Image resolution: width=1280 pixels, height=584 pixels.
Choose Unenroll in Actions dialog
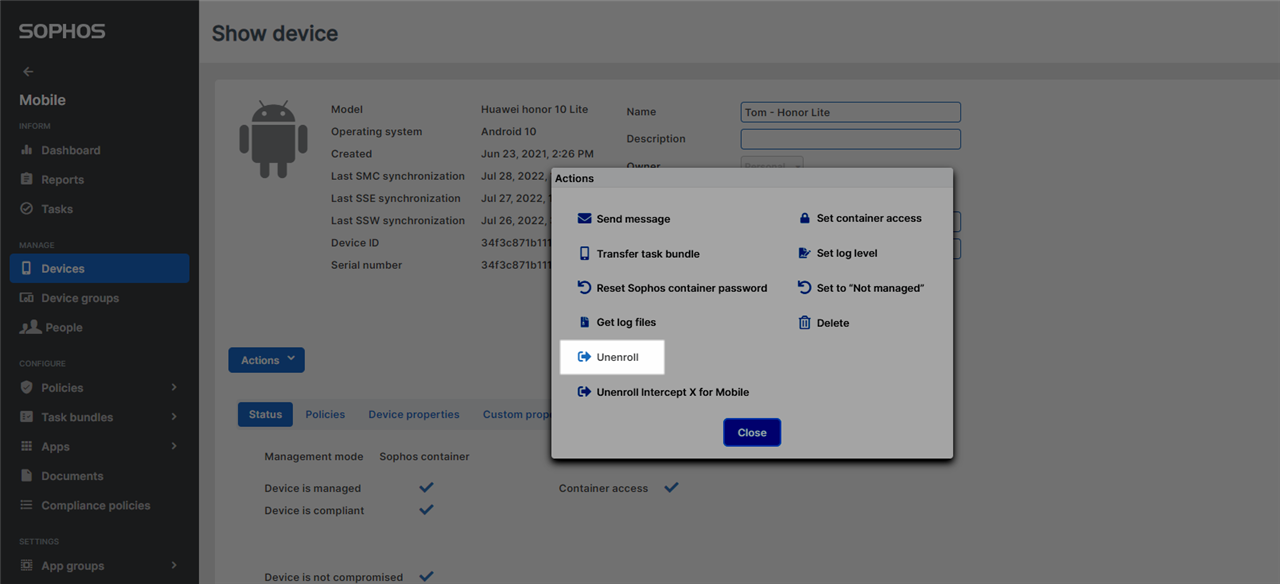[614, 357]
